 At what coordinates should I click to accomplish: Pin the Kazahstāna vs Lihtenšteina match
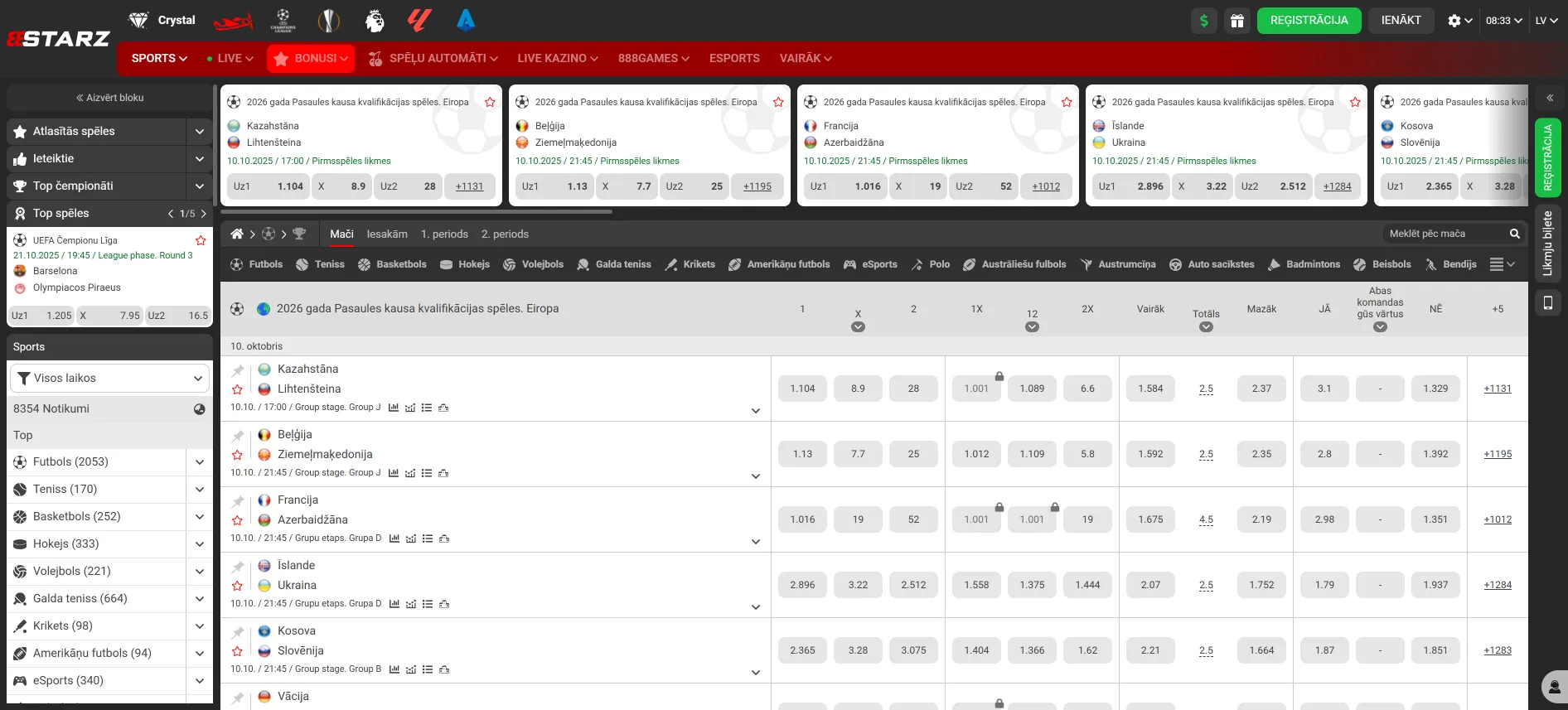click(x=238, y=370)
